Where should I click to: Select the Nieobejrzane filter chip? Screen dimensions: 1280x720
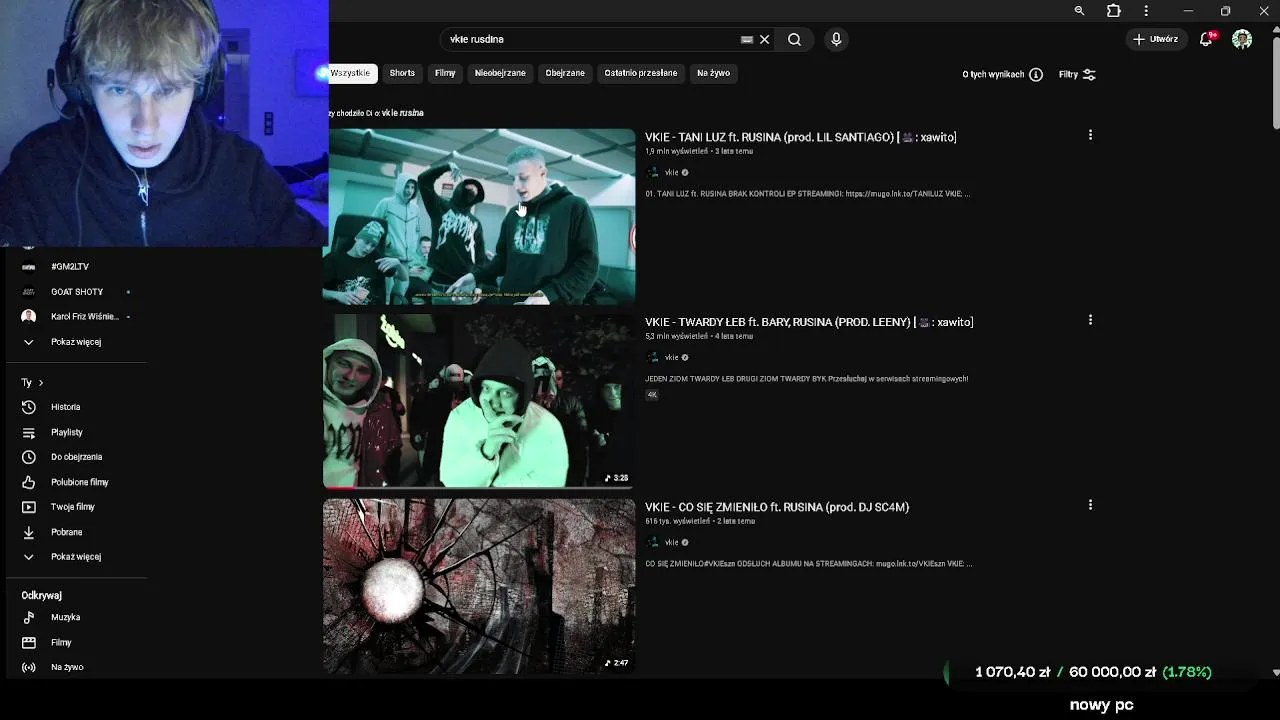[x=500, y=73]
